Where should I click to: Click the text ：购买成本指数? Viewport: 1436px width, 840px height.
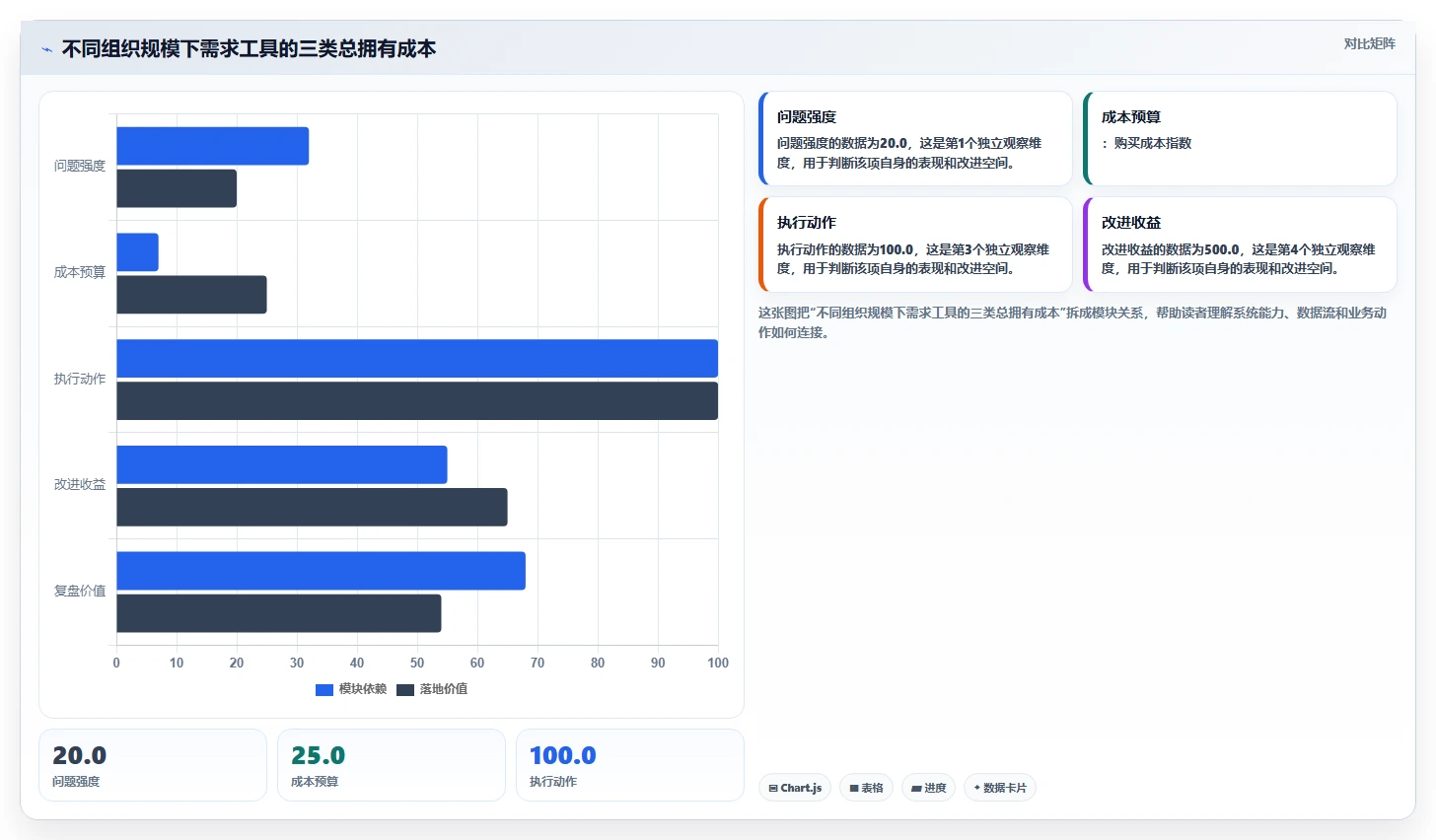[x=1146, y=143]
